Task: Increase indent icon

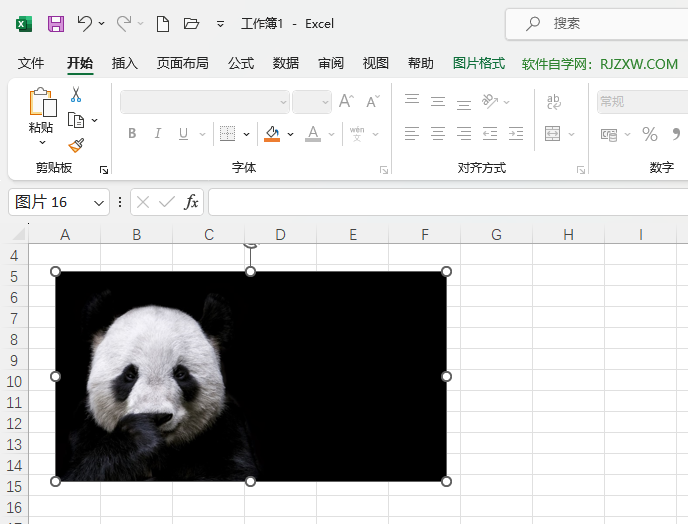Action: [516, 133]
